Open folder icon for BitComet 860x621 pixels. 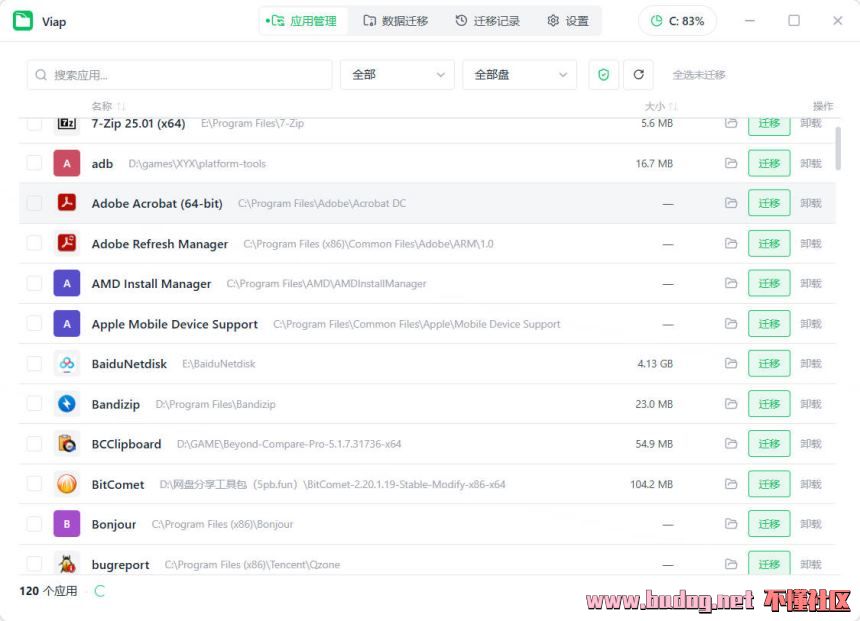[x=731, y=484]
